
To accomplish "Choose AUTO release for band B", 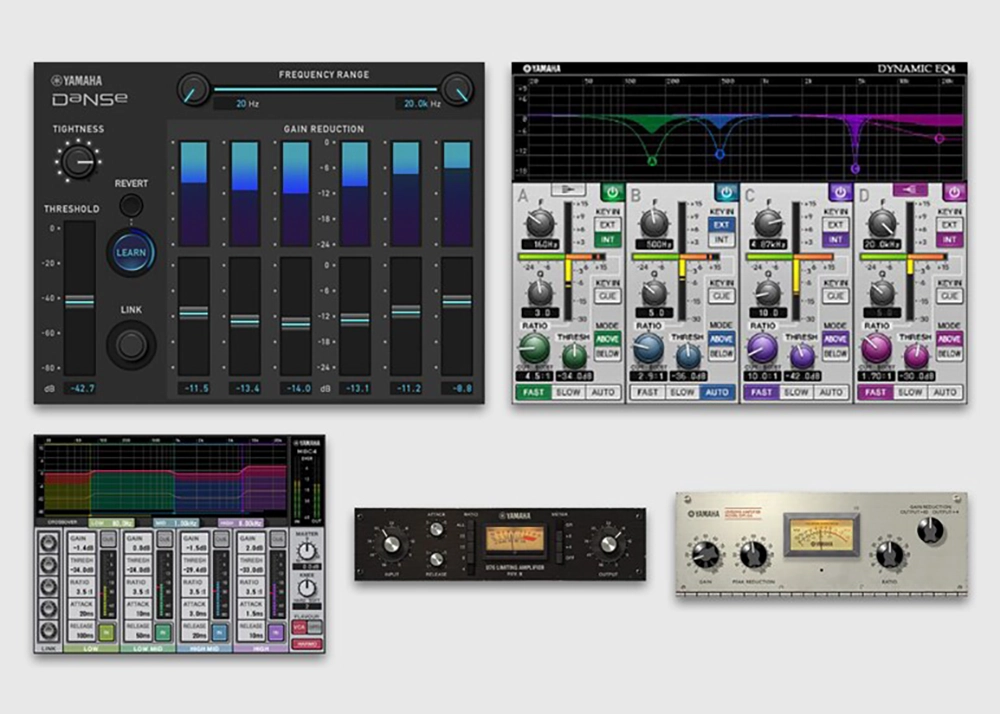I will point(717,393).
